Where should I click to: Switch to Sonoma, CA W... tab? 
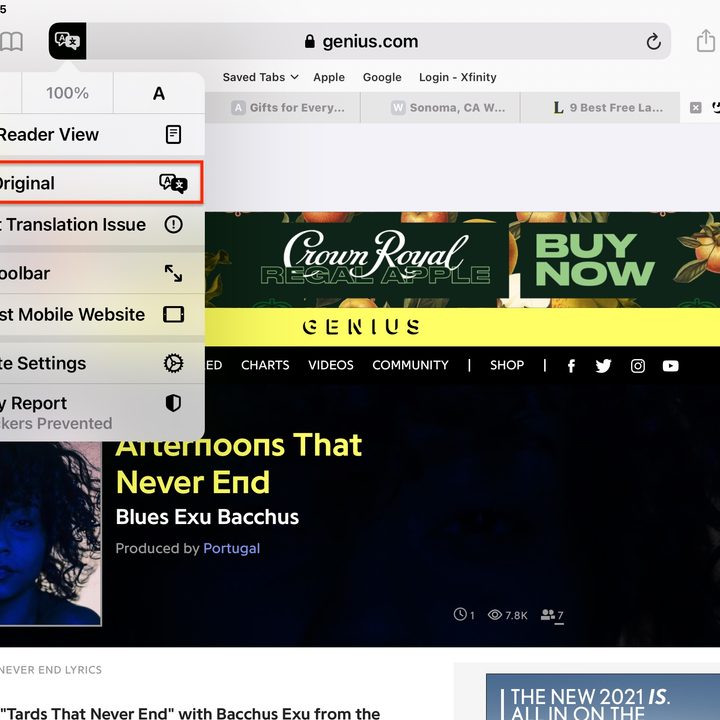tap(440, 107)
